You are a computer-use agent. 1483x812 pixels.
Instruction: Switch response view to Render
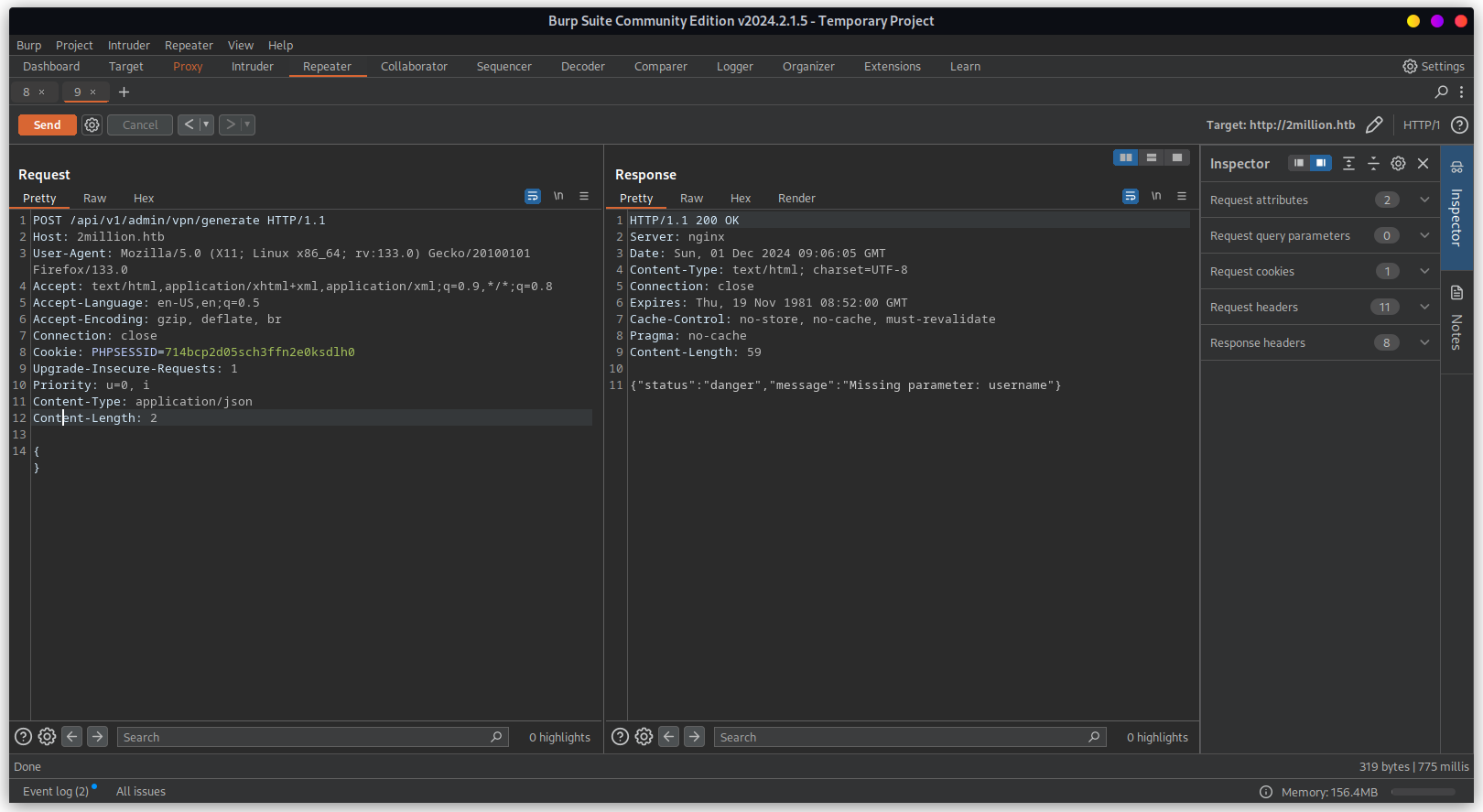point(796,198)
